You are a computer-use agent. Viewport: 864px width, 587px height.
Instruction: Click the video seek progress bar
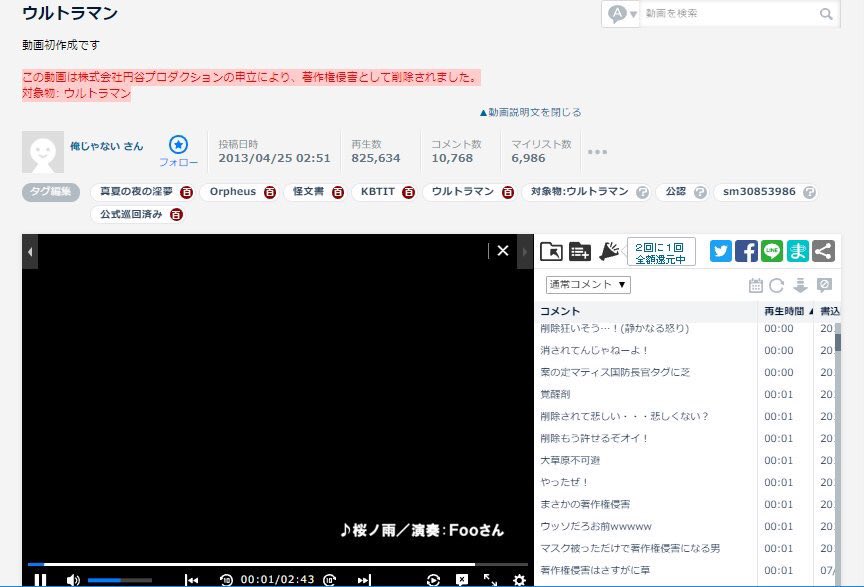278,564
